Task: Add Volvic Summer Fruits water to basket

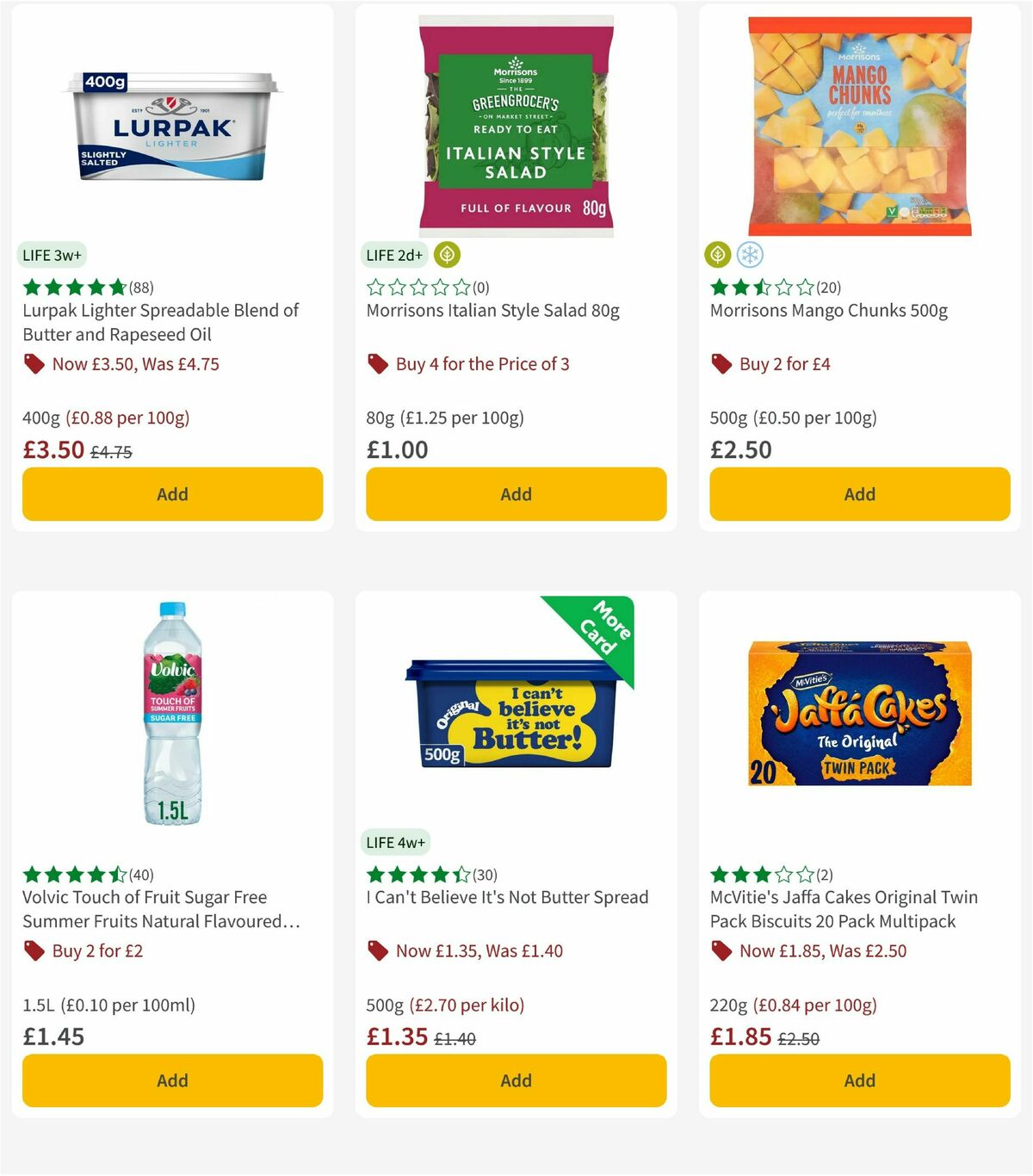Action: (x=172, y=1080)
